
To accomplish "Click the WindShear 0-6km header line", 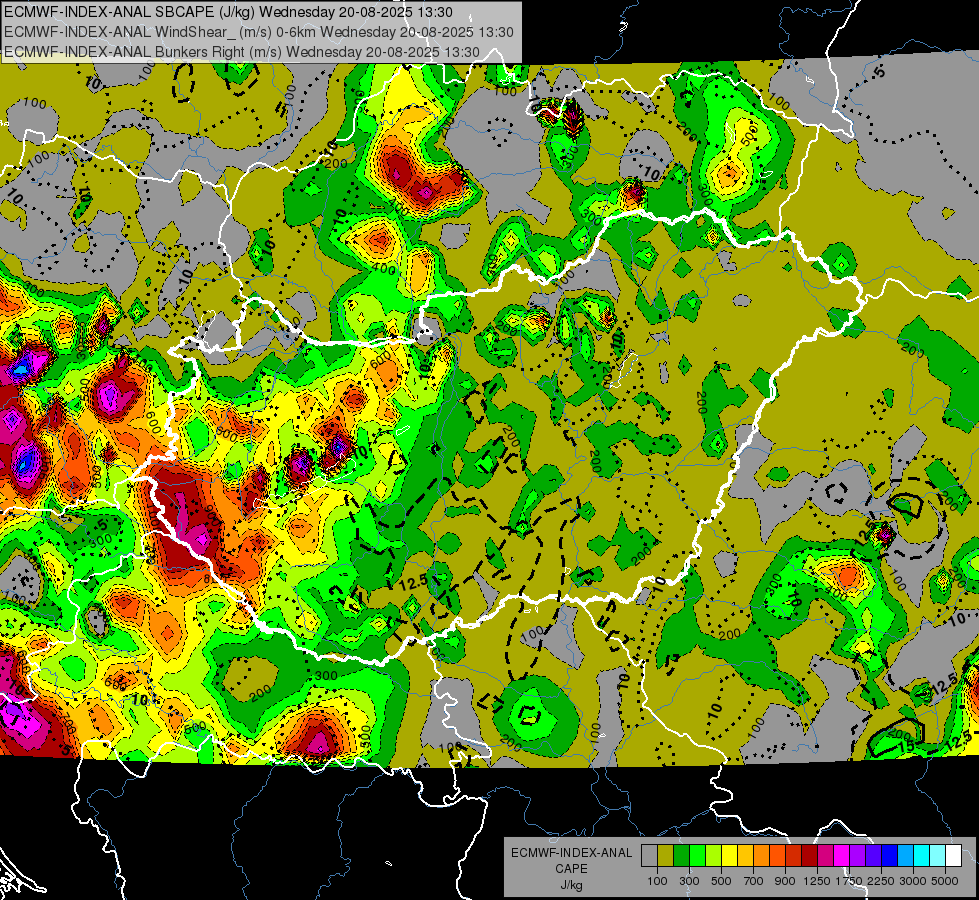I will coord(258,32).
